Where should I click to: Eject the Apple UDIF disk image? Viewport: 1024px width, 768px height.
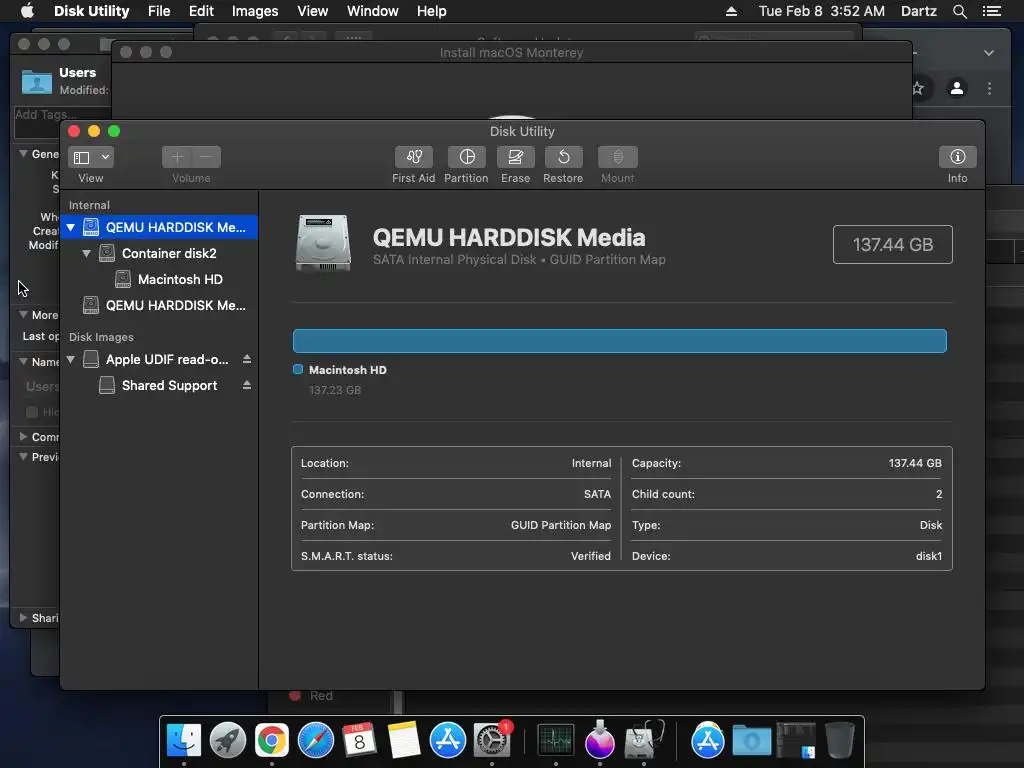tap(247, 359)
